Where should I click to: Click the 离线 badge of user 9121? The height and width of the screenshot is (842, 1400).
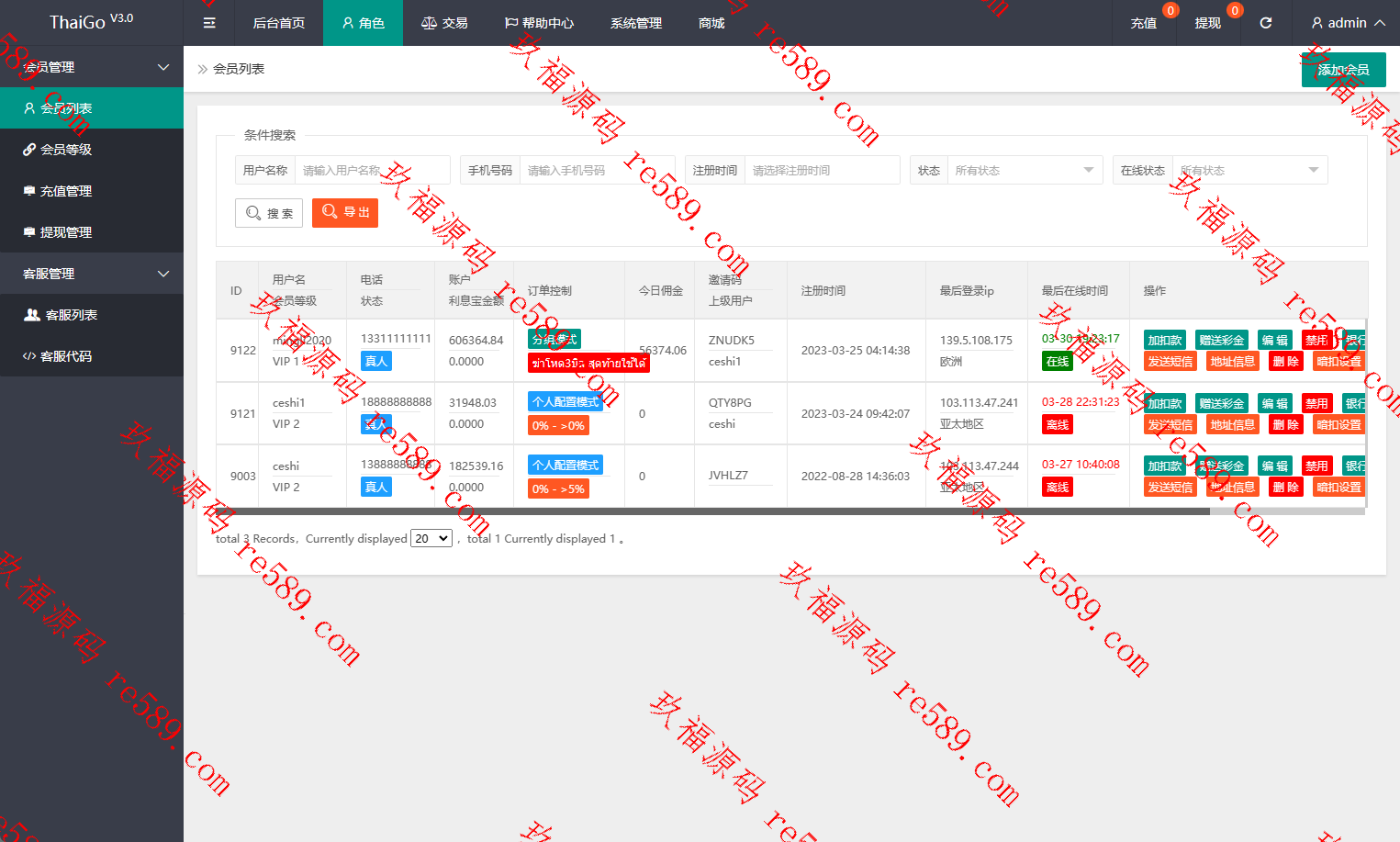pos(1058,425)
